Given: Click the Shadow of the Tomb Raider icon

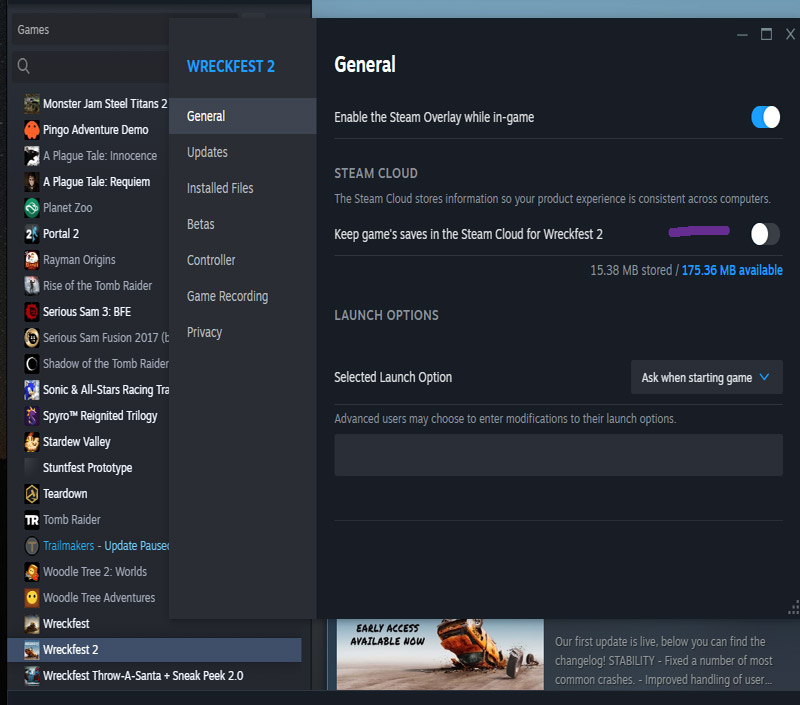Looking at the screenshot, I should pos(32,364).
